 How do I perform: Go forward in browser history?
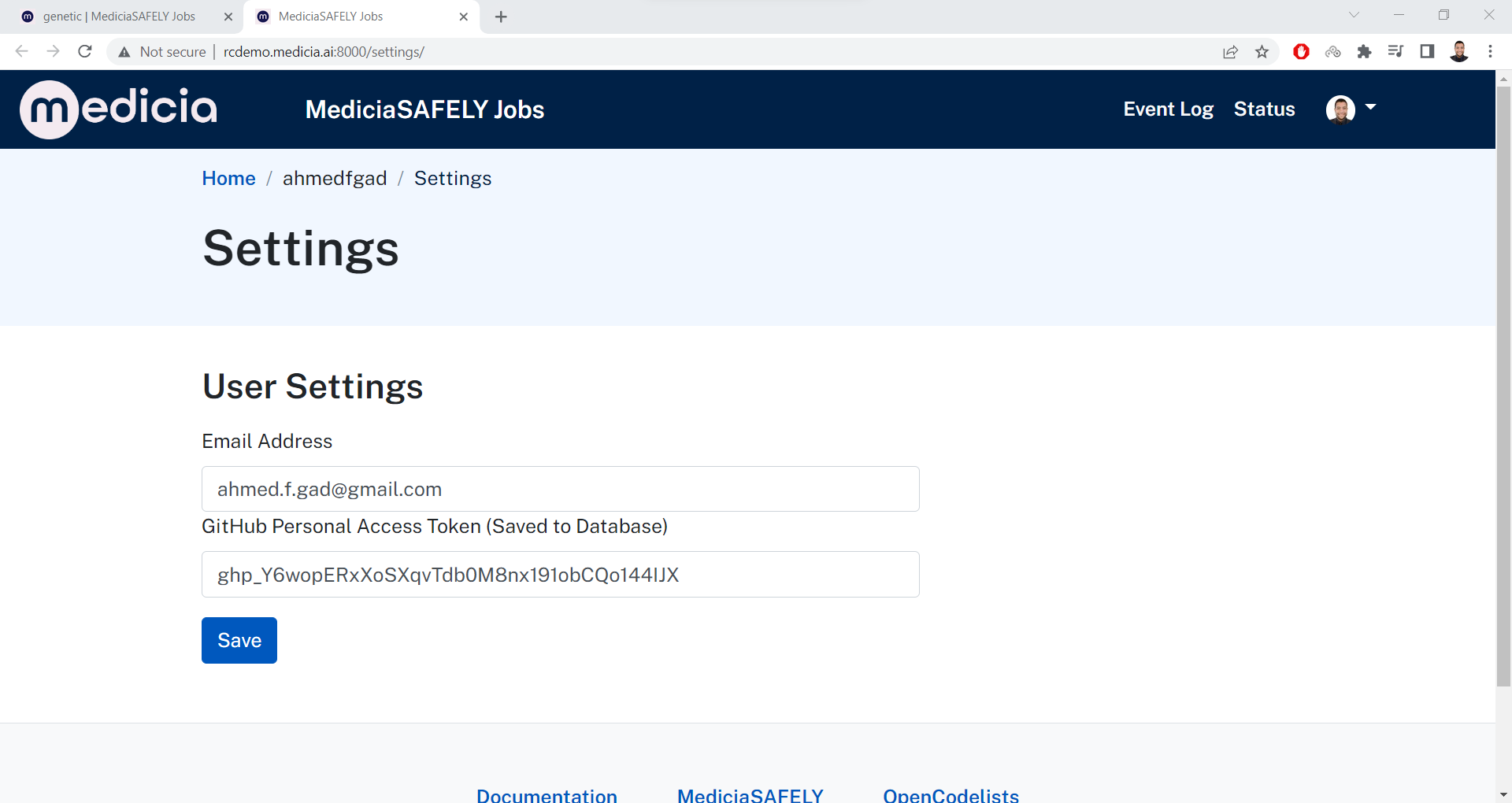tap(53, 51)
